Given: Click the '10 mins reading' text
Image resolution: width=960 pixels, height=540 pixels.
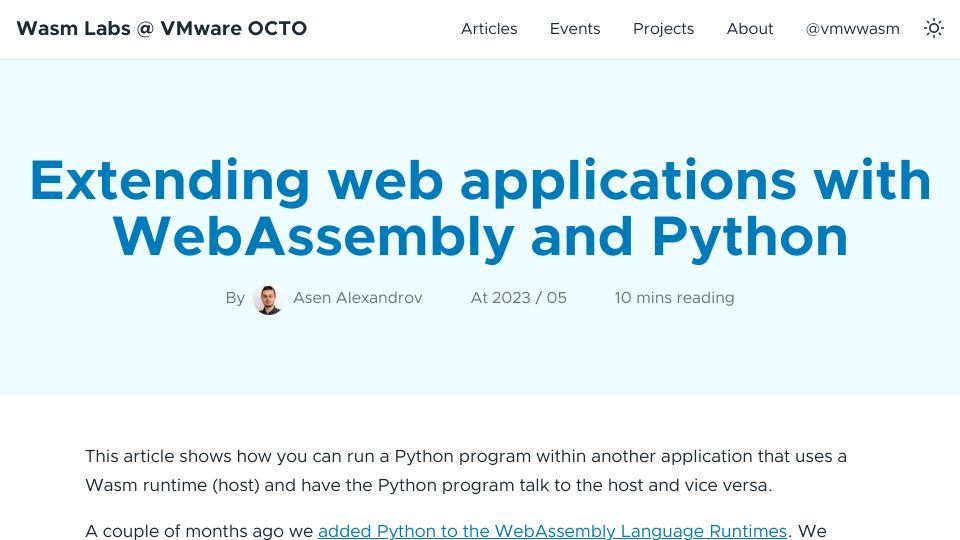Looking at the screenshot, I should (x=674, y=298).
